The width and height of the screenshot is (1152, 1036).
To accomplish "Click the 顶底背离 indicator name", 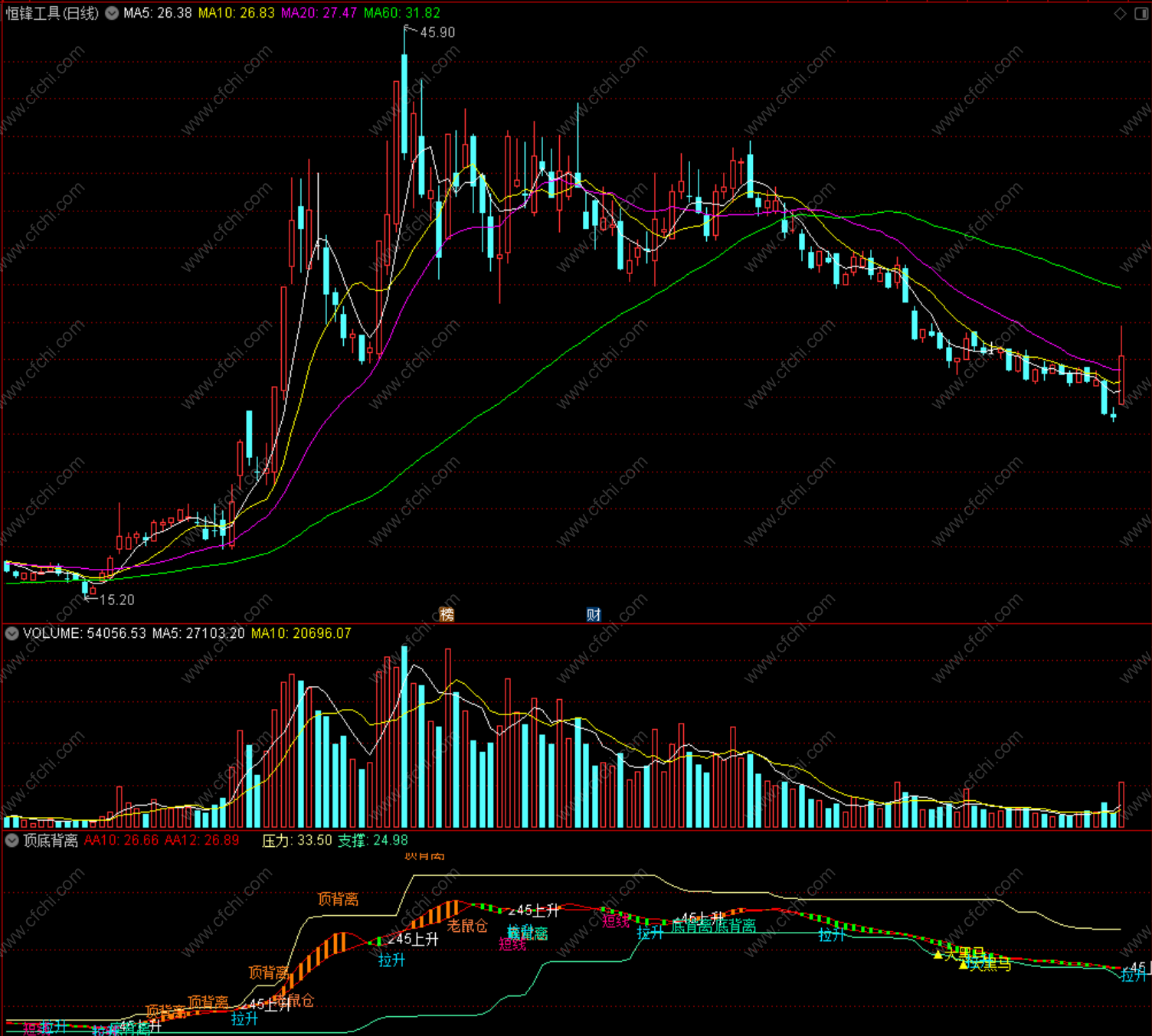I will coord(51,840).
